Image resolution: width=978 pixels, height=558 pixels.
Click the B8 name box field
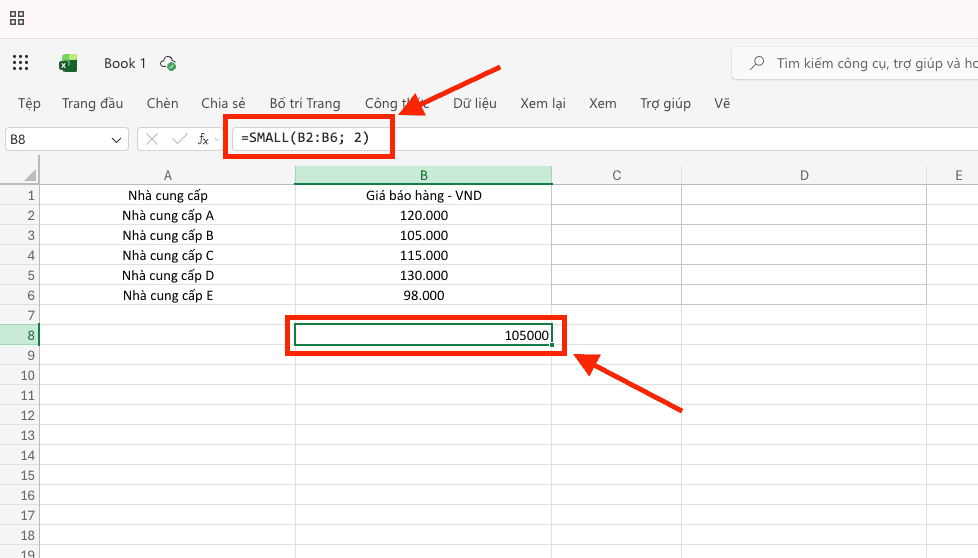(67, 139)
